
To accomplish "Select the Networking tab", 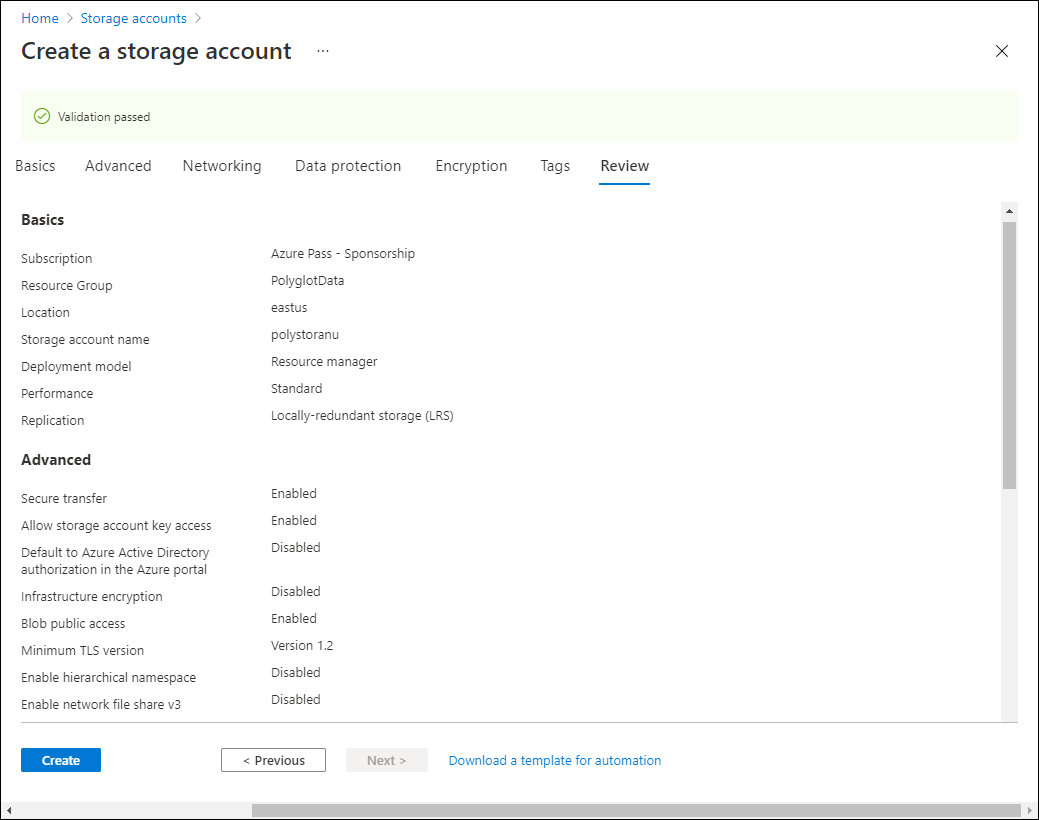I will click(x=222, y=166).
